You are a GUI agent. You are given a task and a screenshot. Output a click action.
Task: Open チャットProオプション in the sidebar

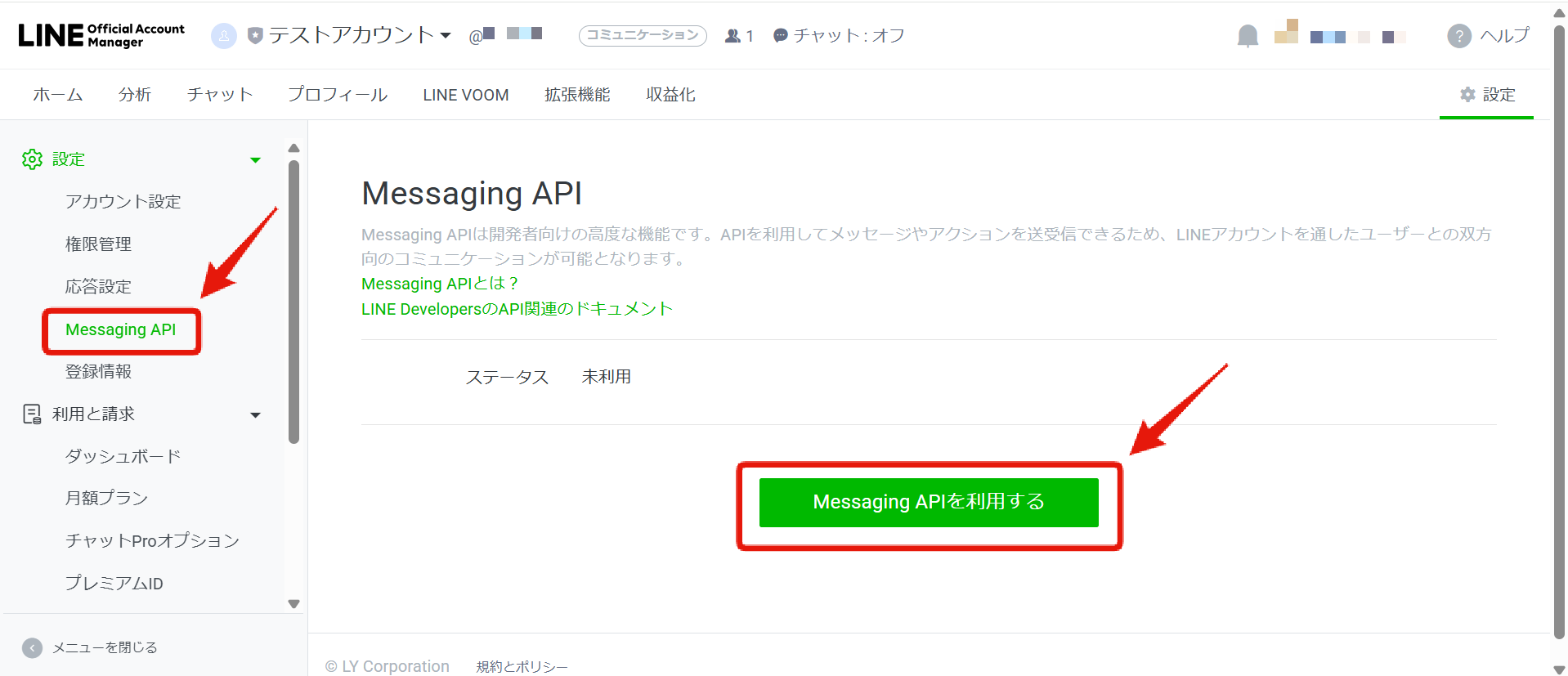tap(153, 541)
